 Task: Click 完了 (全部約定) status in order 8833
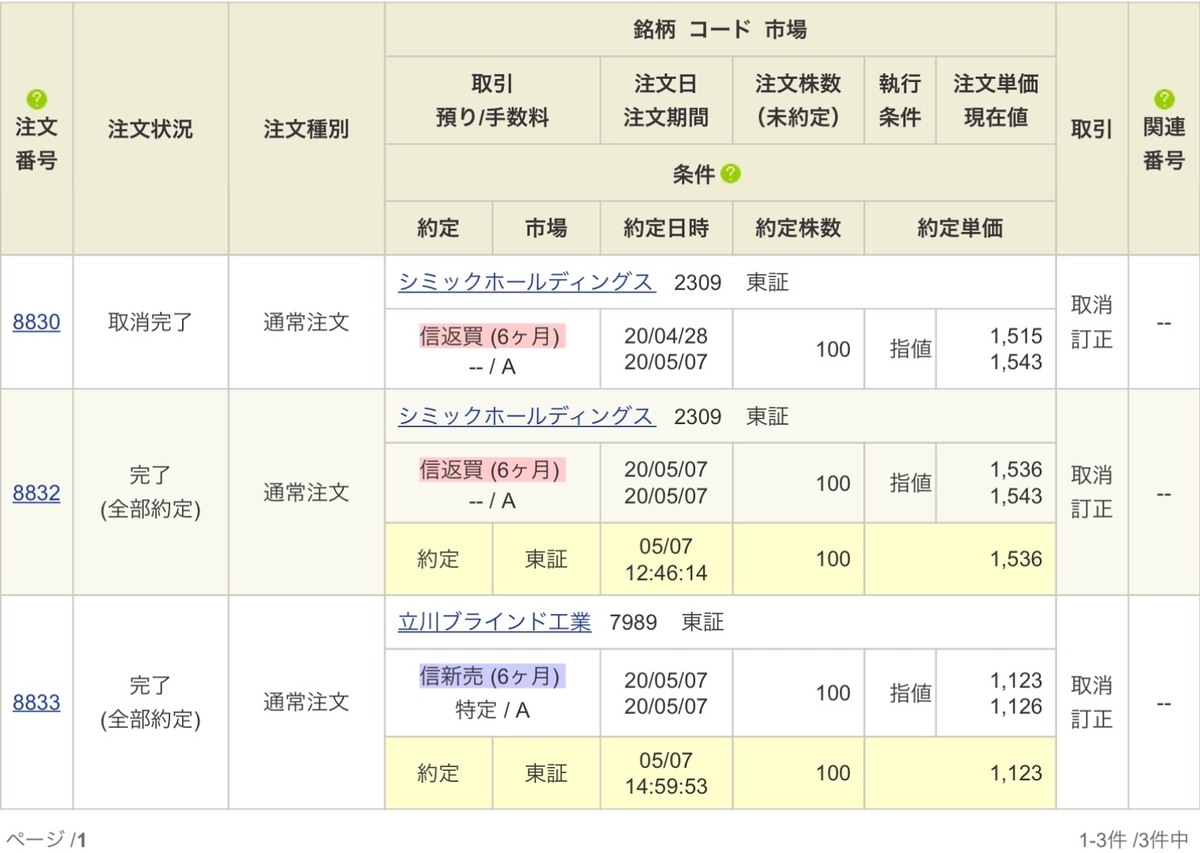pos(151,703)
